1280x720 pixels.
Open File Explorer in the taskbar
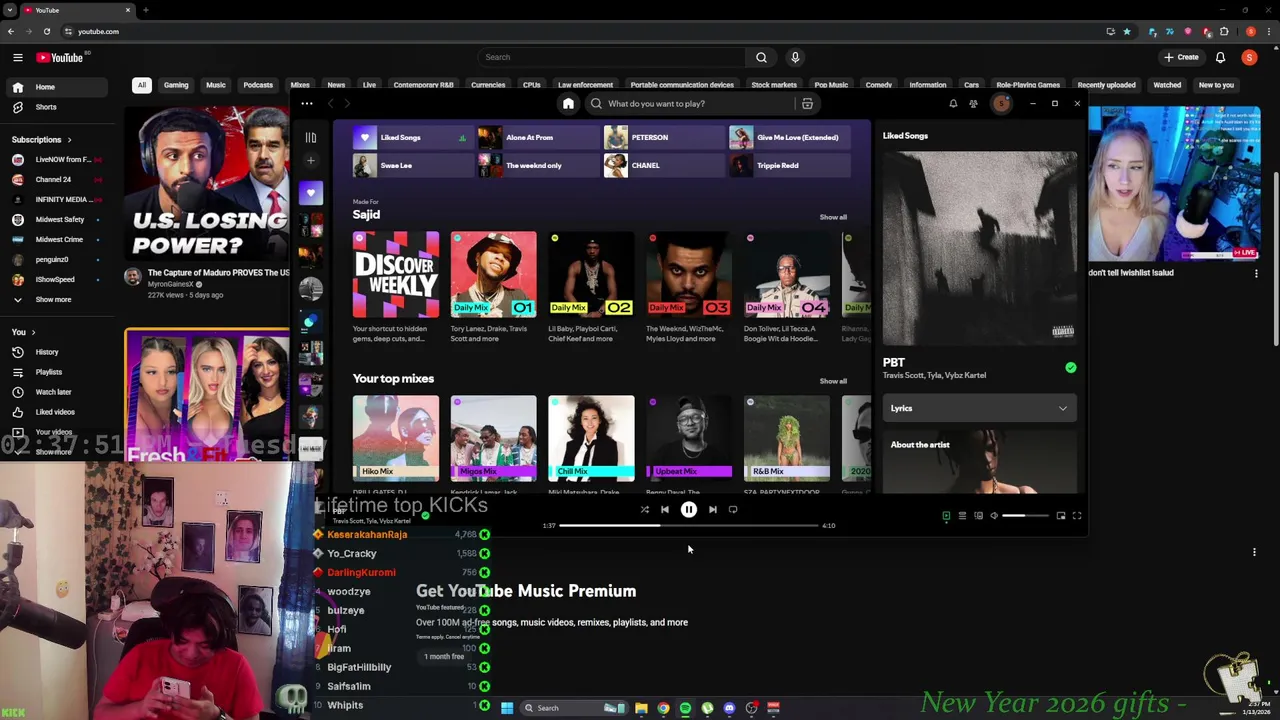click(641, 708)
